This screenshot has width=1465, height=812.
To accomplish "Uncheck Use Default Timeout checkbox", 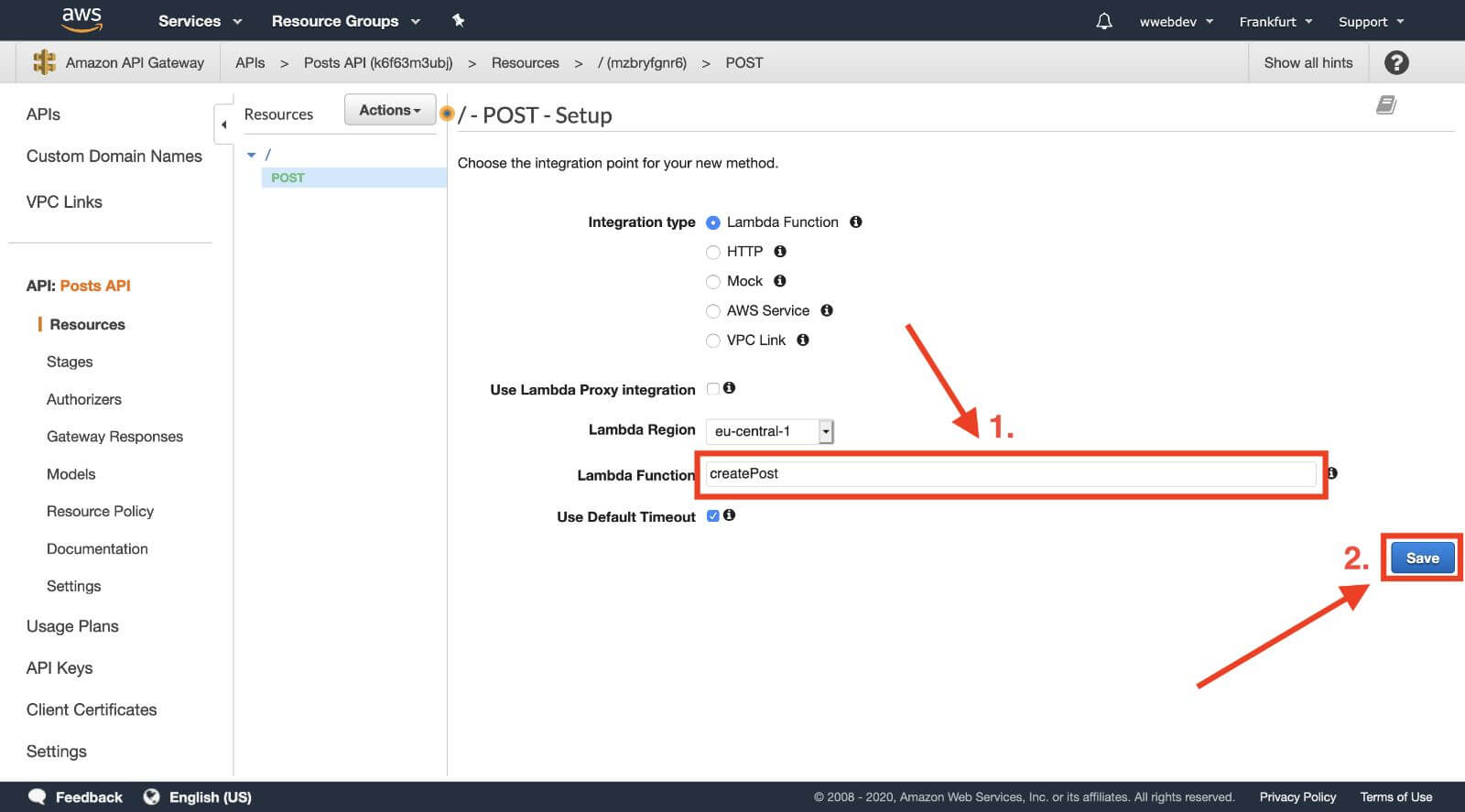I will pos(713,516).
